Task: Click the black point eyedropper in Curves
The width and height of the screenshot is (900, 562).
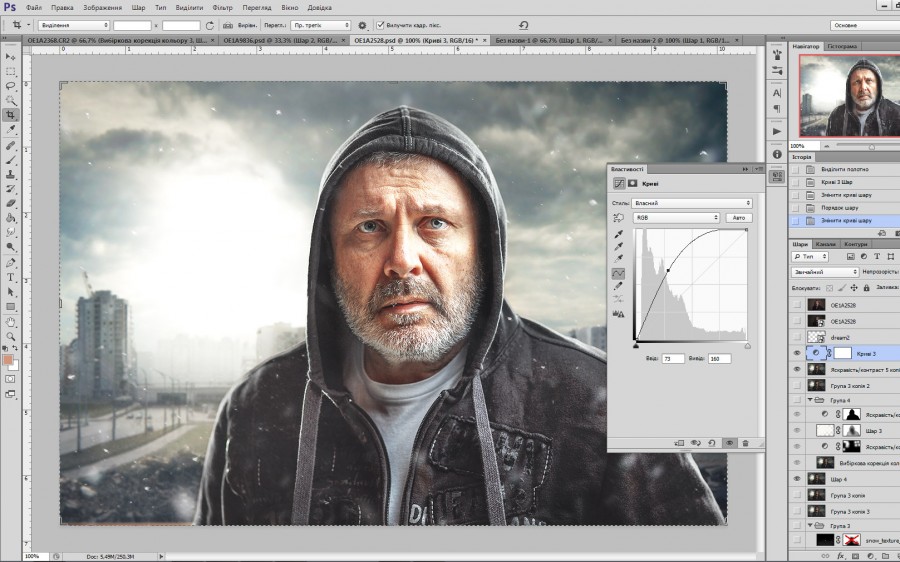Action: click(619, 234)
